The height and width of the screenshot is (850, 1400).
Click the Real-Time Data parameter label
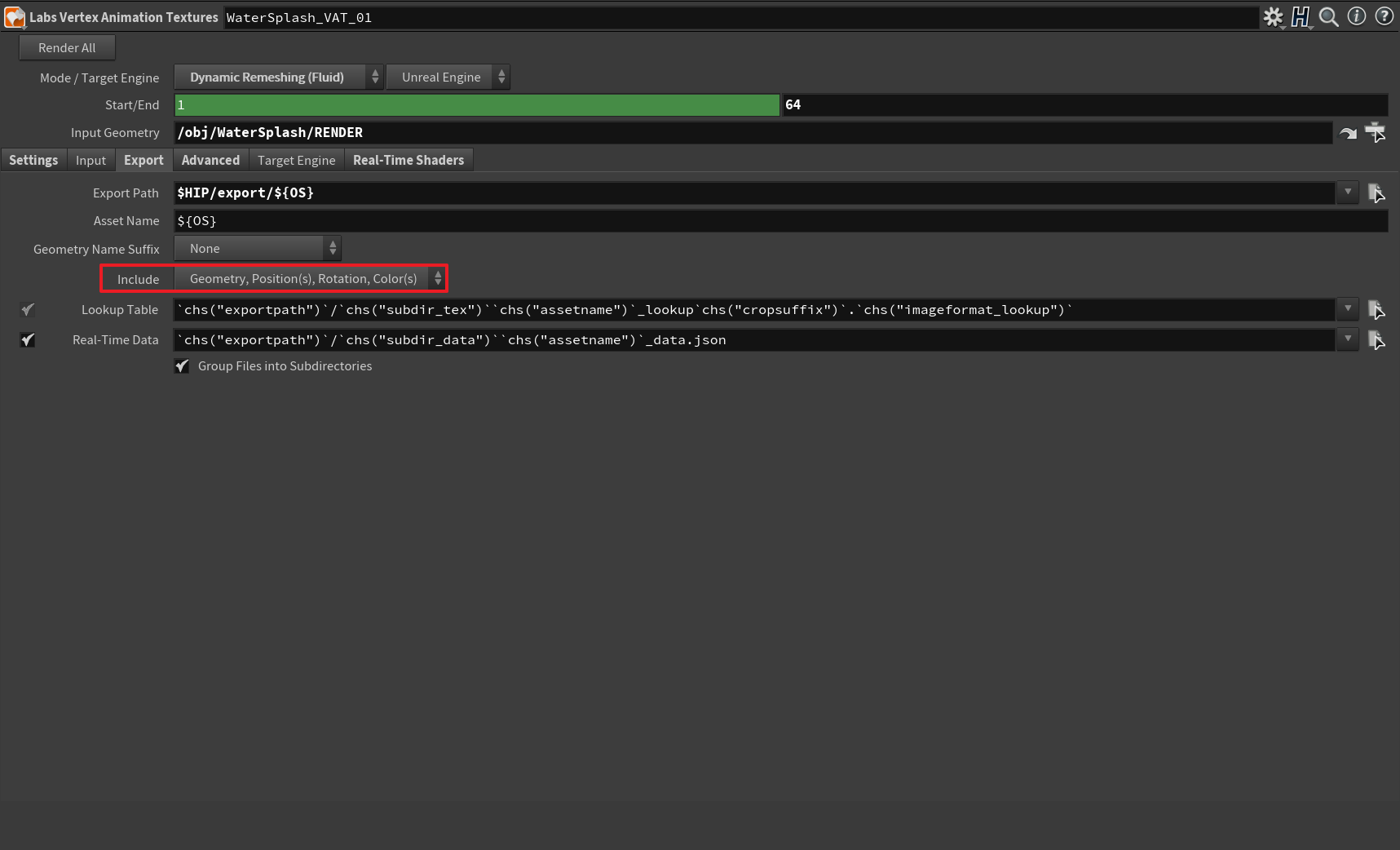116,340
